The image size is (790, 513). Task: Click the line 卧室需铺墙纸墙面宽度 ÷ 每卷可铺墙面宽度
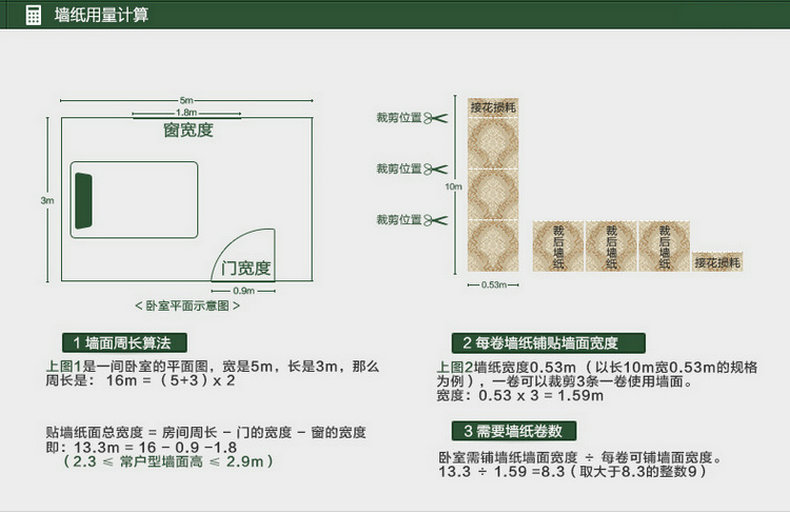[x=580, y=458]
